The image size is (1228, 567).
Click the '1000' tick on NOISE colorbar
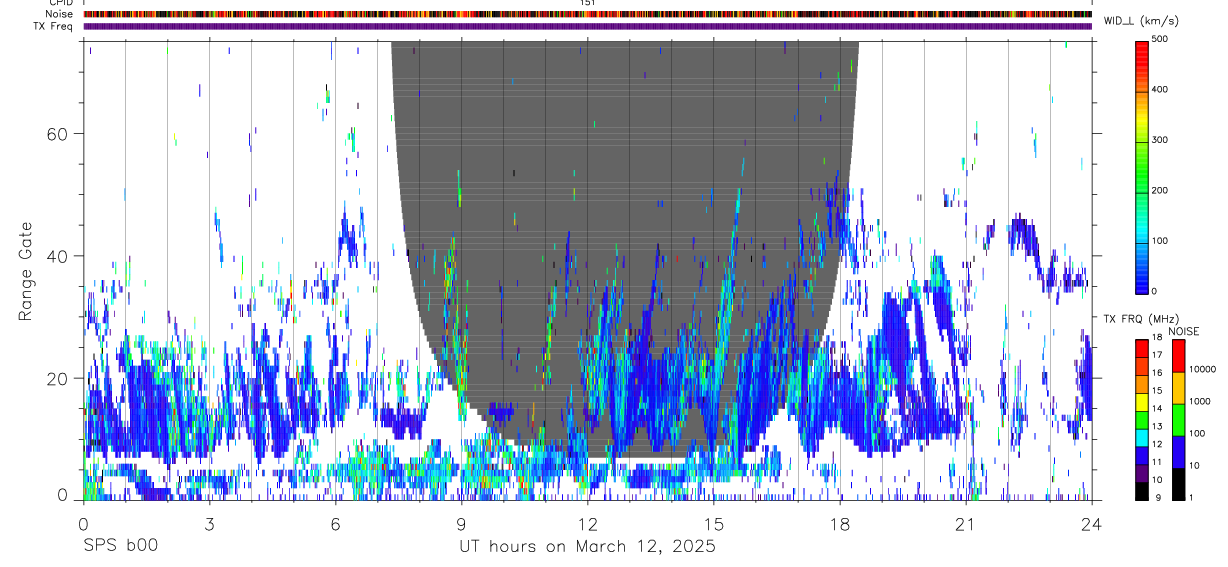coord(1200,402)
